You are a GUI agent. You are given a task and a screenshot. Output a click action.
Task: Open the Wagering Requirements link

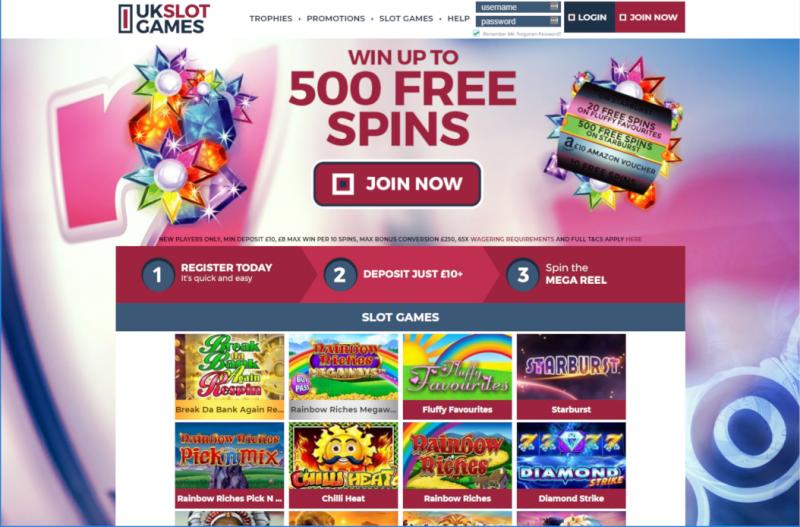512,239
